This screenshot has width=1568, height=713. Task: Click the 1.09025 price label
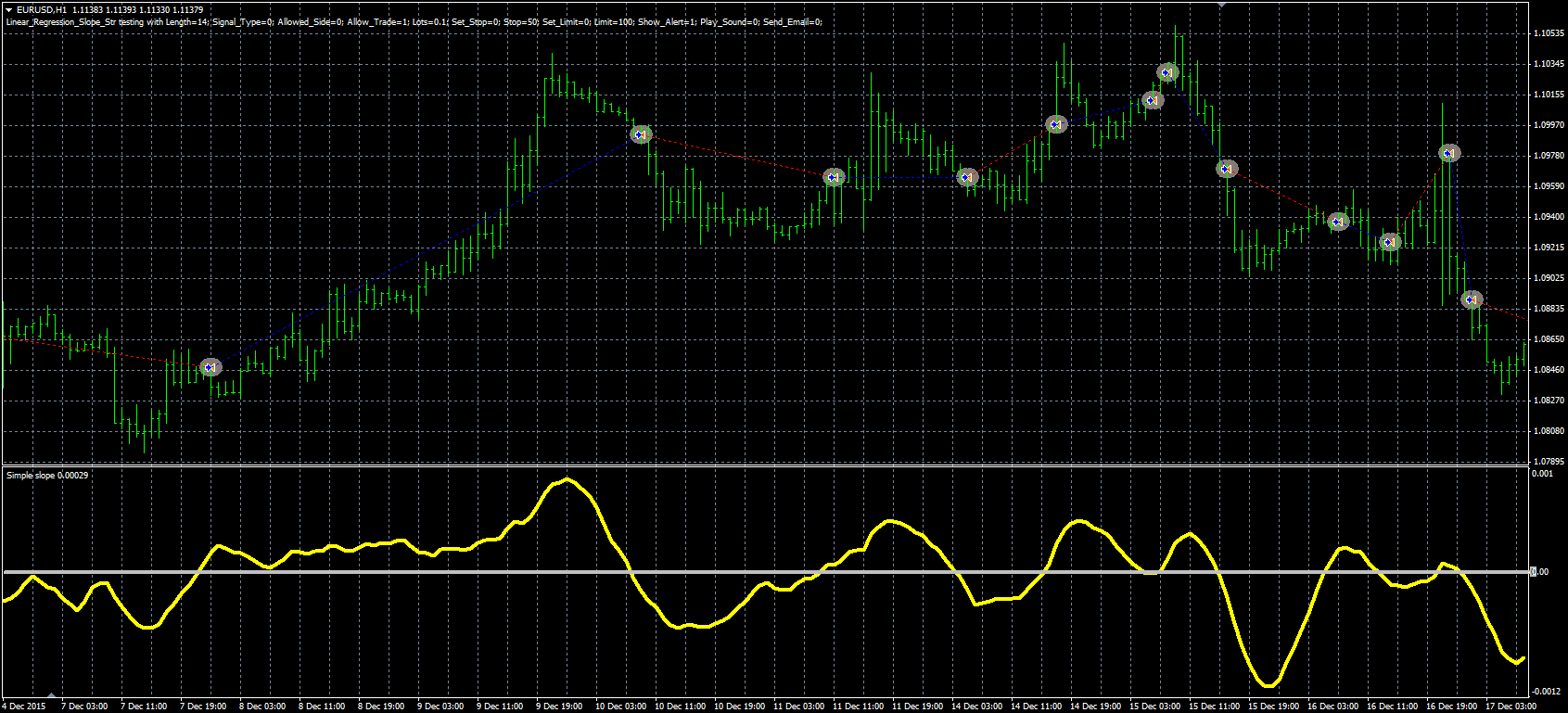click(x=1548, y=278)
